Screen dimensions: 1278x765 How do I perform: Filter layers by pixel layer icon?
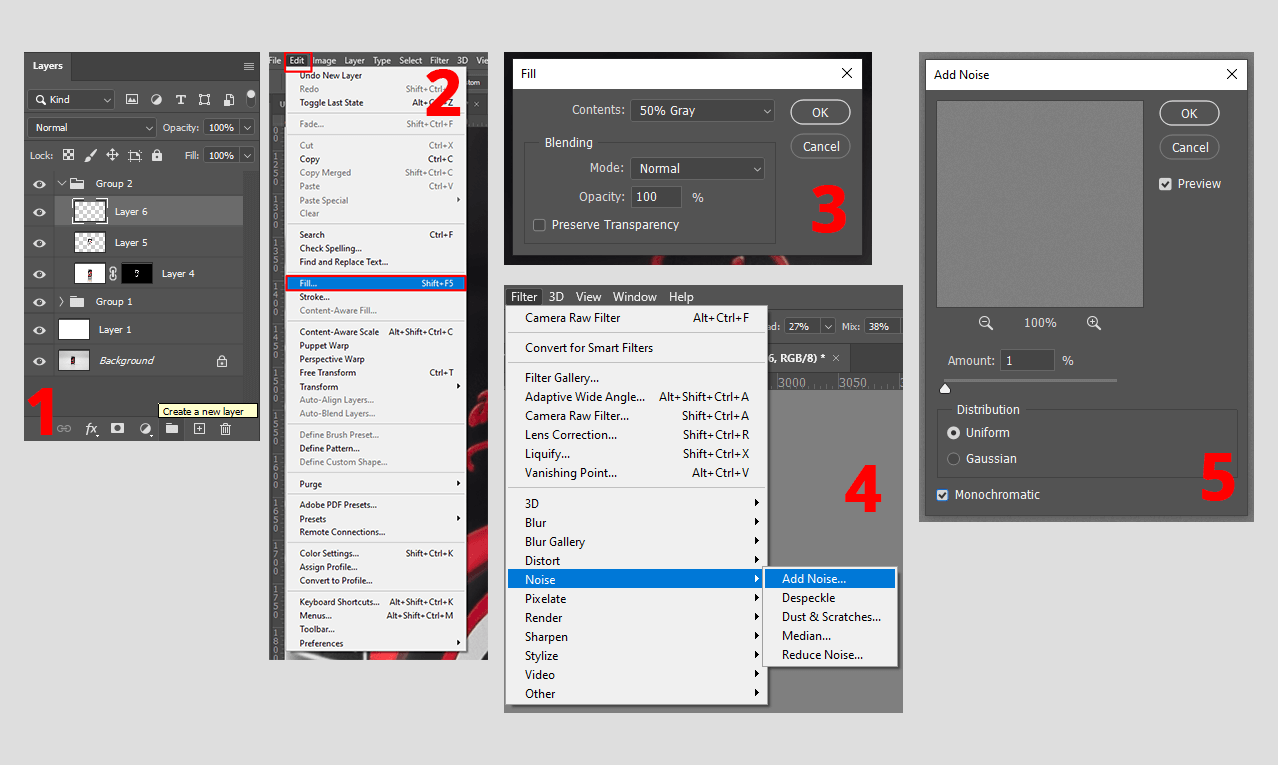(x=132, y=100)
